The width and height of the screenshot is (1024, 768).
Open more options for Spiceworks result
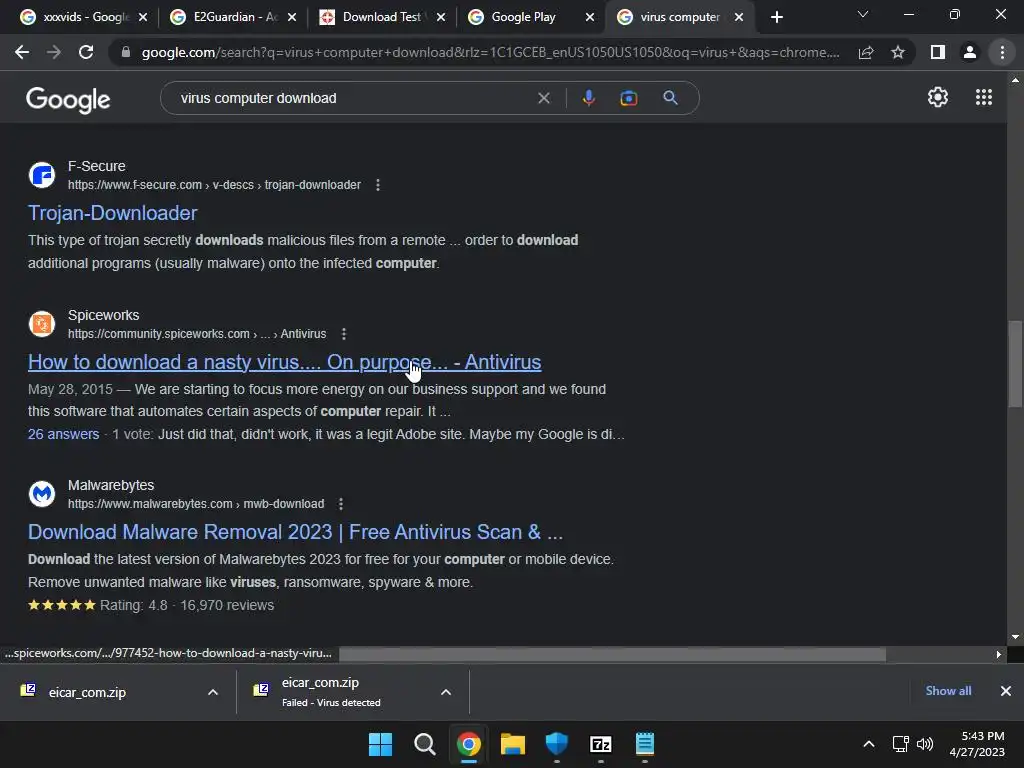(x=344, y=334)
